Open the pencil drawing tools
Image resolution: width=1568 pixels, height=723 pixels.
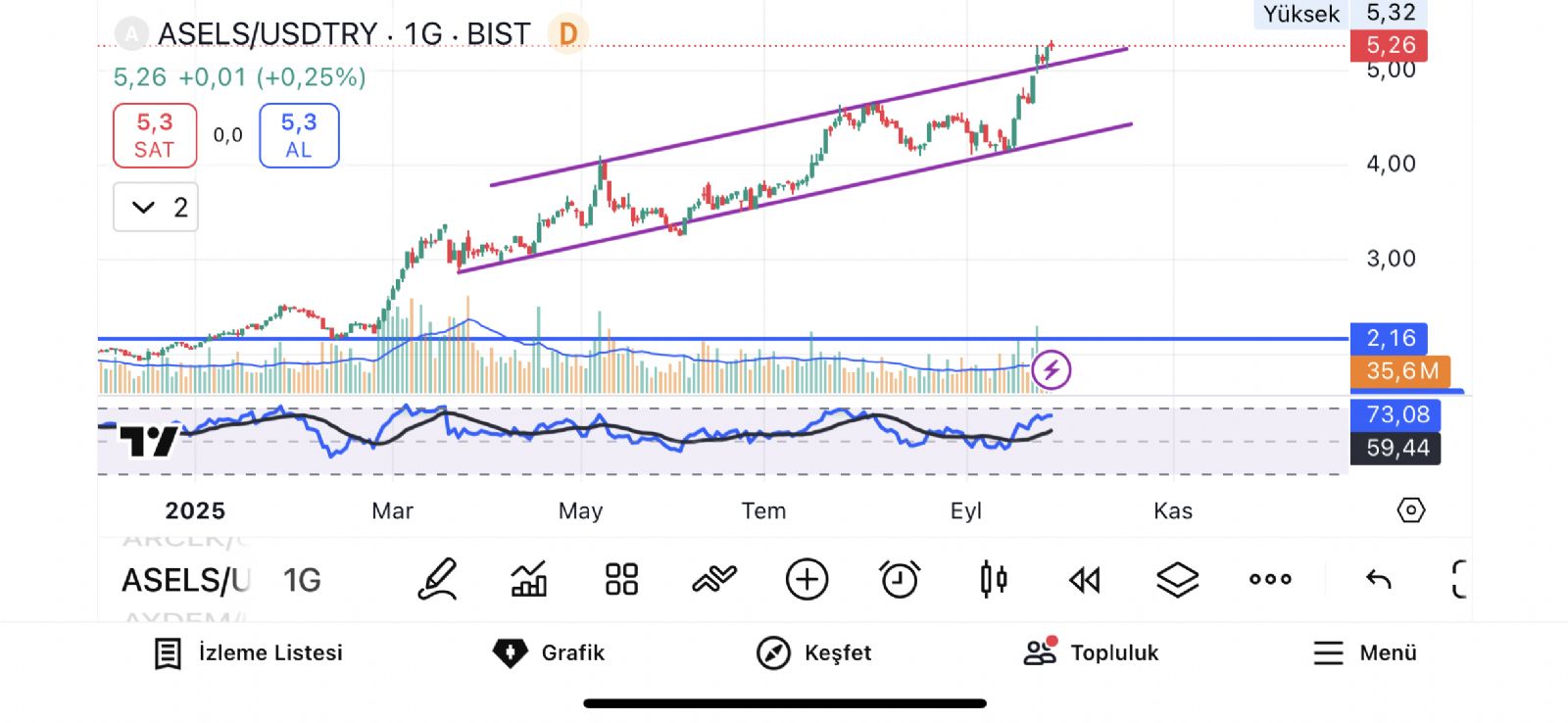[x=437, y=579]
